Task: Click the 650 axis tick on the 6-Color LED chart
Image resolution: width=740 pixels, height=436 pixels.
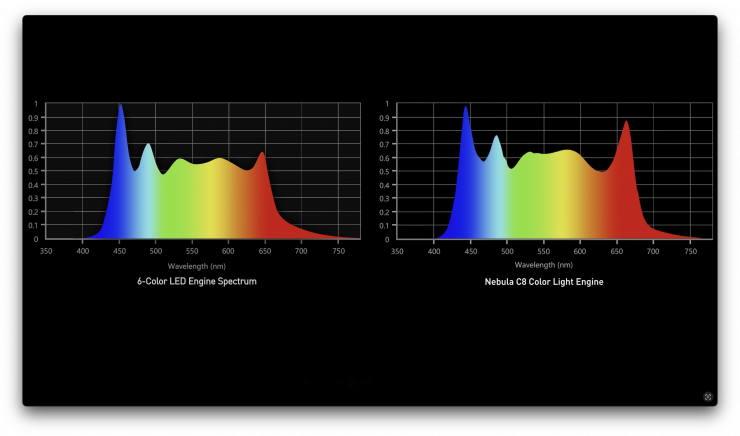Action: 265,251
